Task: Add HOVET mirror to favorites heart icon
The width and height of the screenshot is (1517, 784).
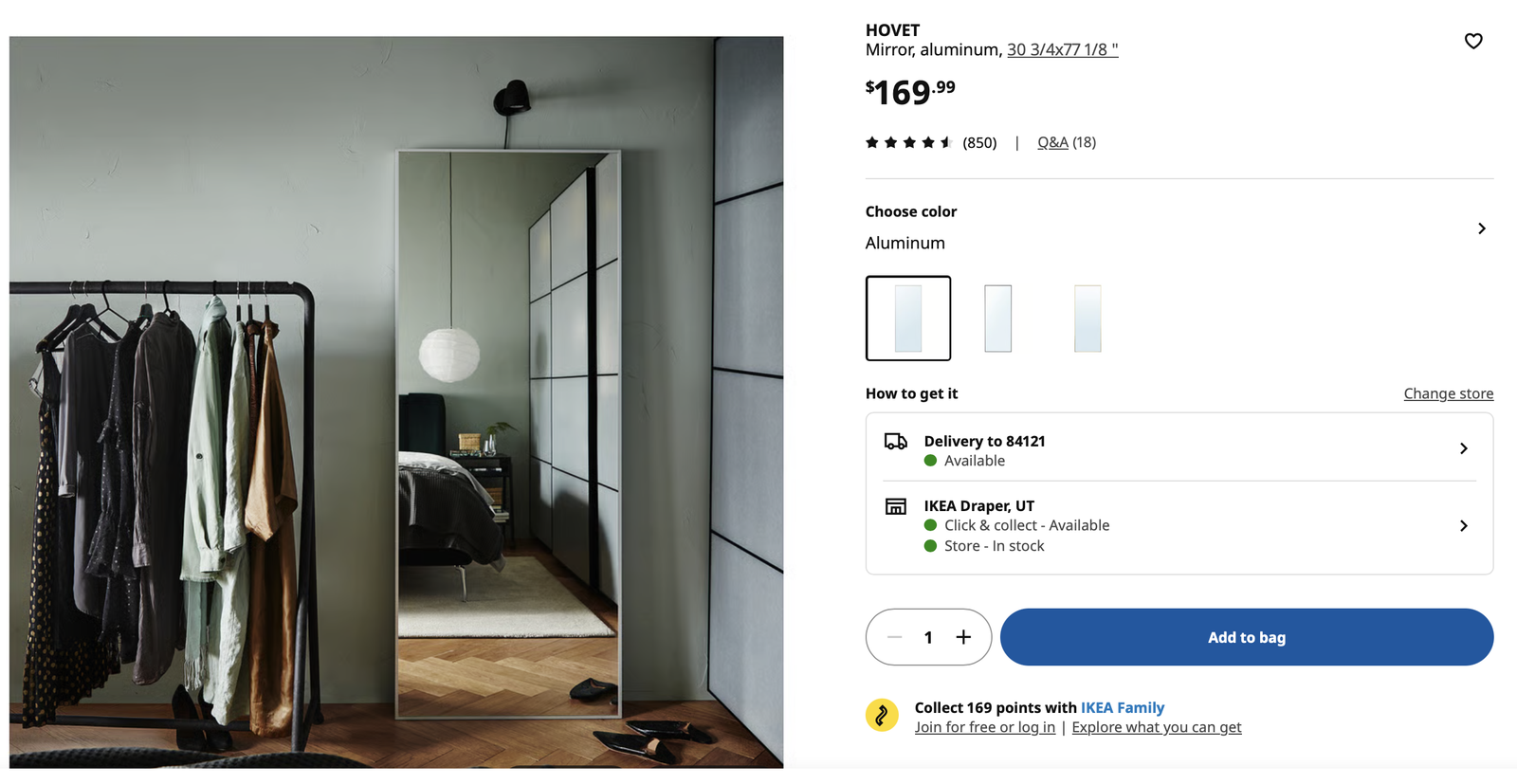Action: (1472, 41)
